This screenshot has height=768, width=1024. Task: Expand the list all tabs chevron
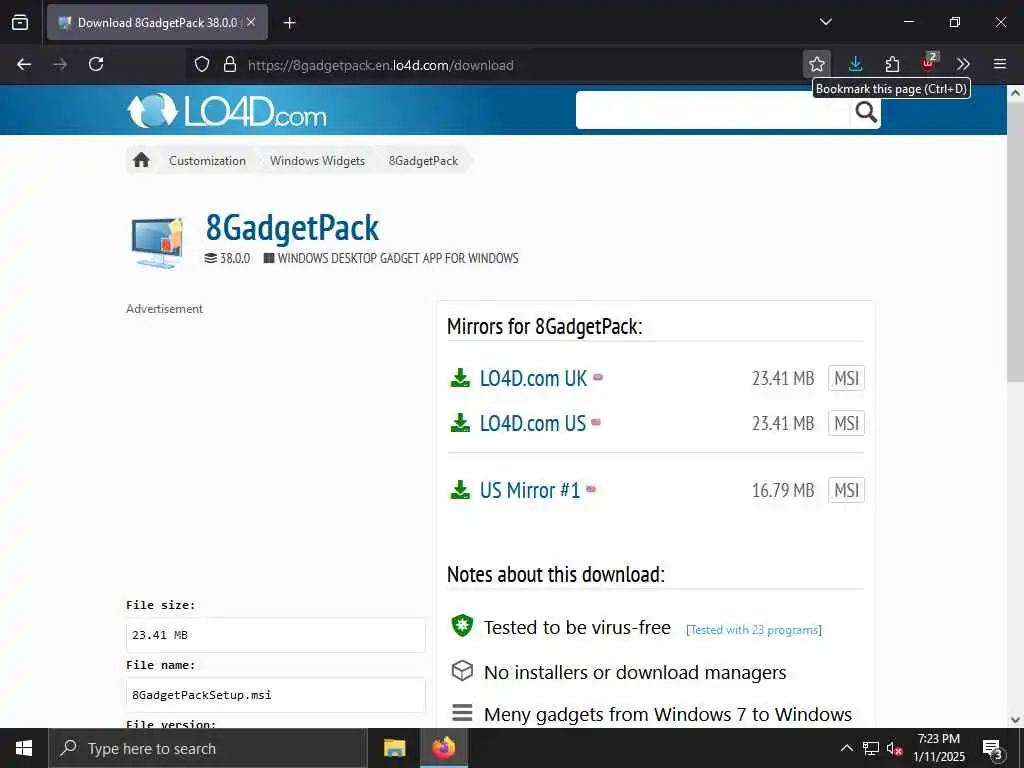coord(825,22)
